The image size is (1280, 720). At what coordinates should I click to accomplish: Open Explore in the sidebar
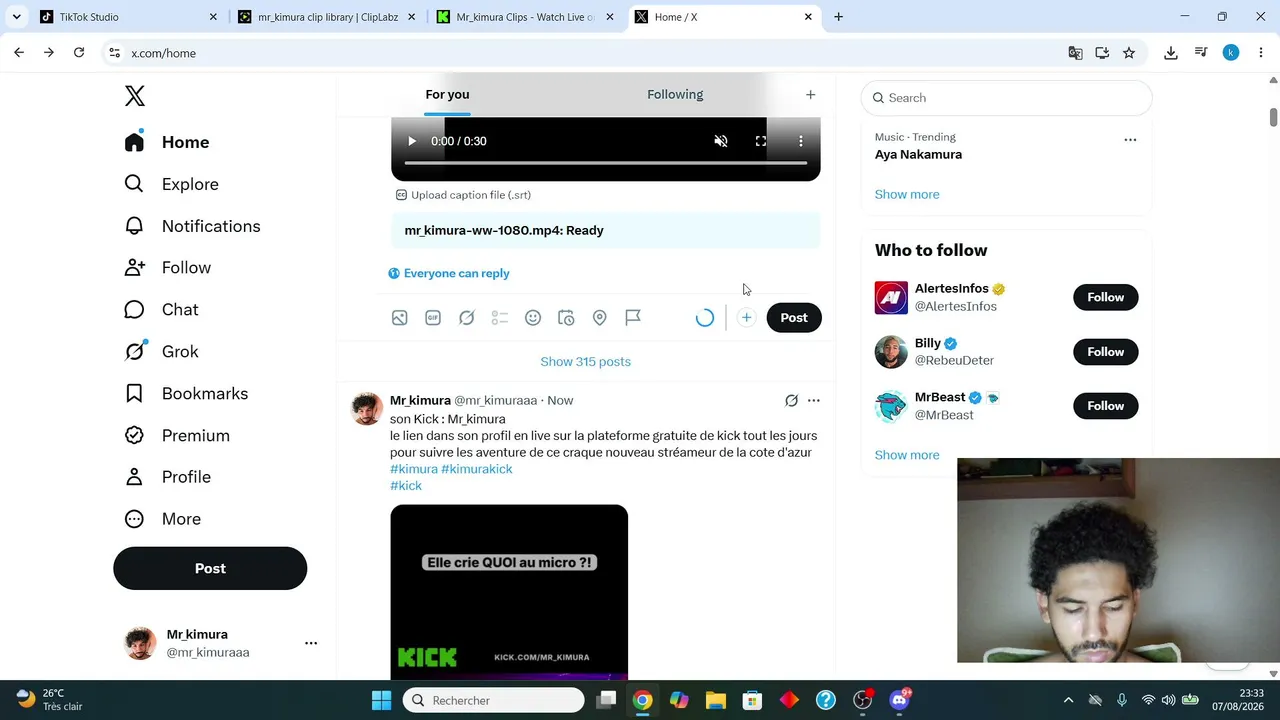coord(171,184)
